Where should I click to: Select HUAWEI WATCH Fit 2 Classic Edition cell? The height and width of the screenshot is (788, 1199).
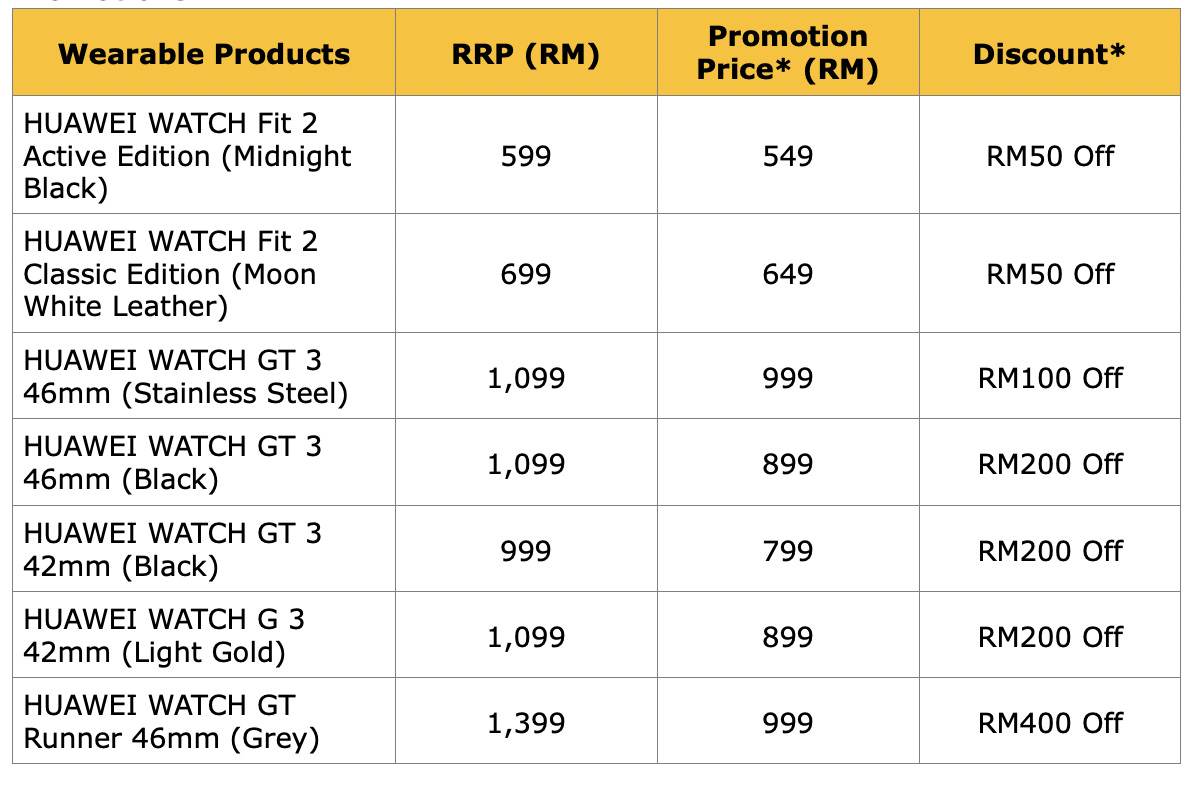pos(204,274)
